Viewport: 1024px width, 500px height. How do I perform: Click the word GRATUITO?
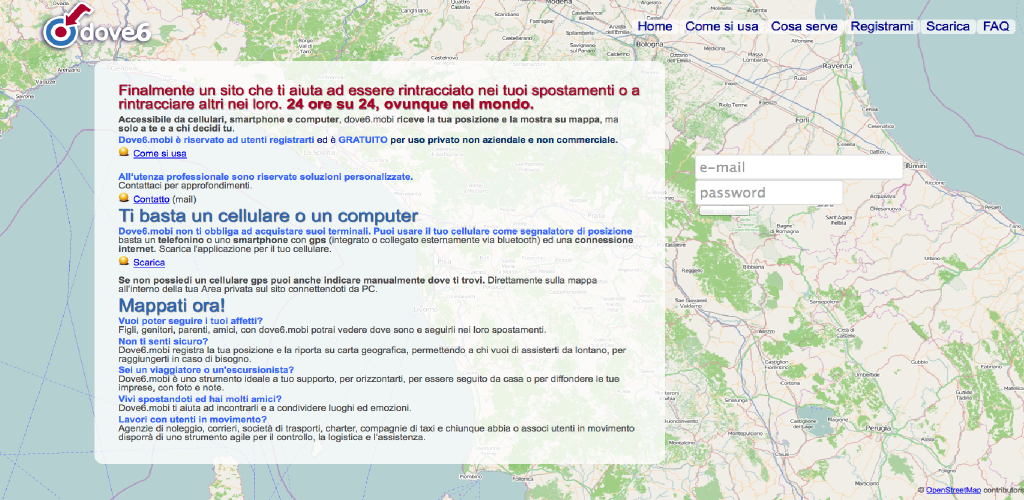coord(362,140)
